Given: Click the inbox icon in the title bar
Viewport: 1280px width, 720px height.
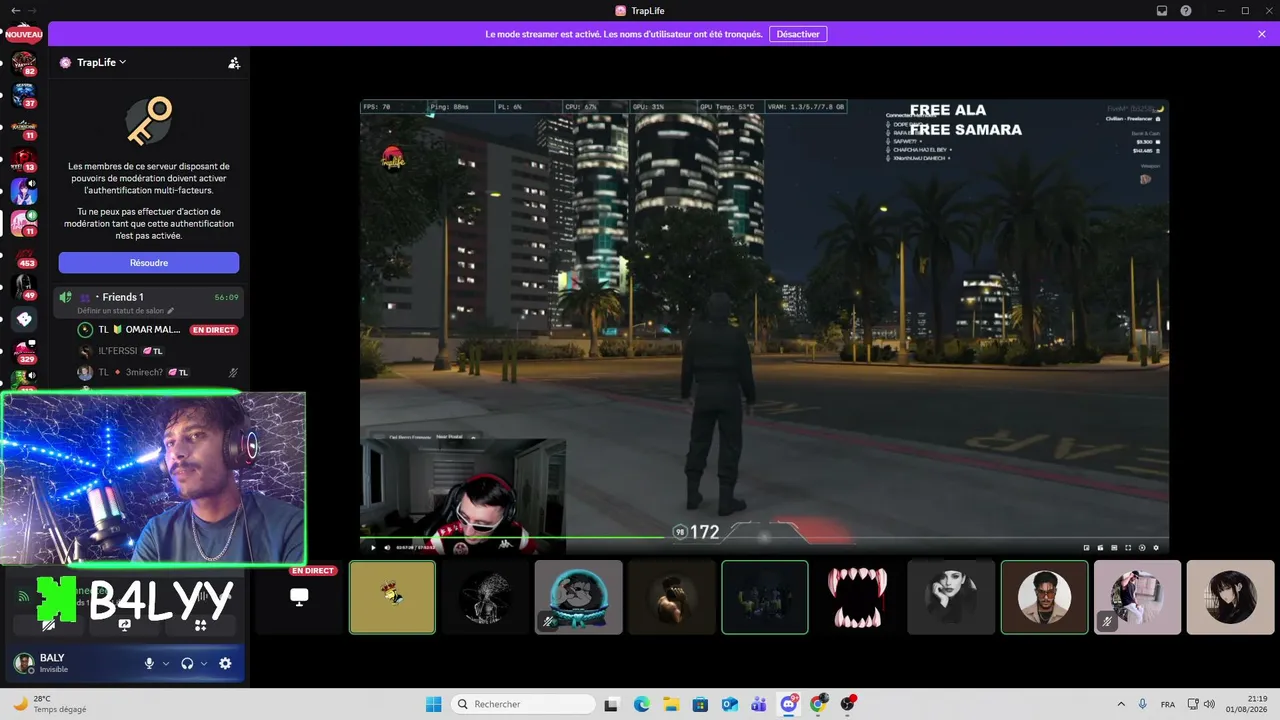Looking at the screenshot, I should 1162,11.
